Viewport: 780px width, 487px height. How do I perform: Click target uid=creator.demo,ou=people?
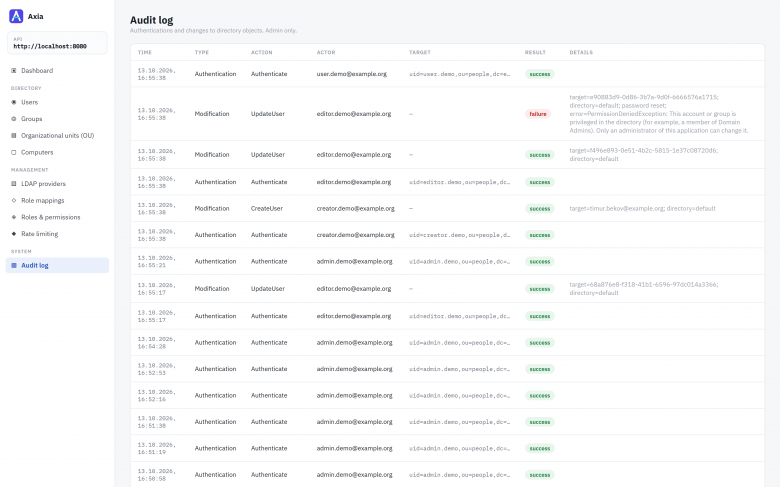pos(460,235)
